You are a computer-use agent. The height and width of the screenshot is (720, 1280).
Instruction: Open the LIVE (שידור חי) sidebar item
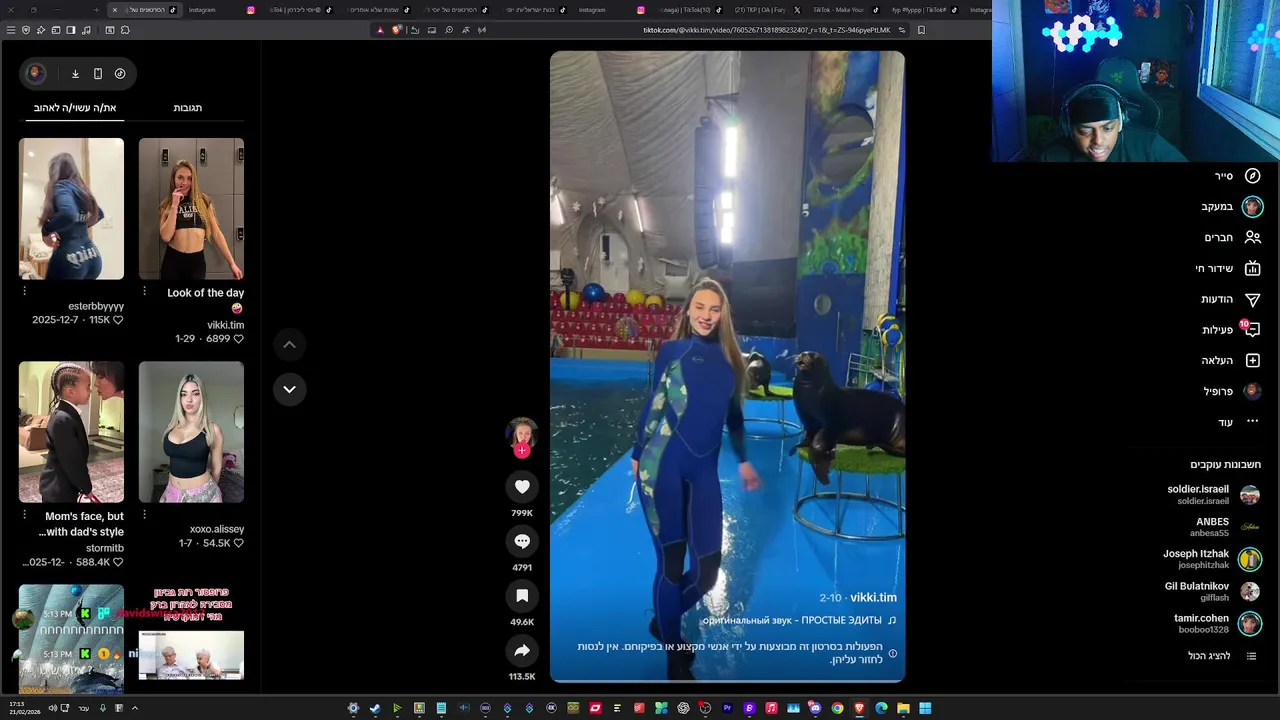click(1227, 268)
